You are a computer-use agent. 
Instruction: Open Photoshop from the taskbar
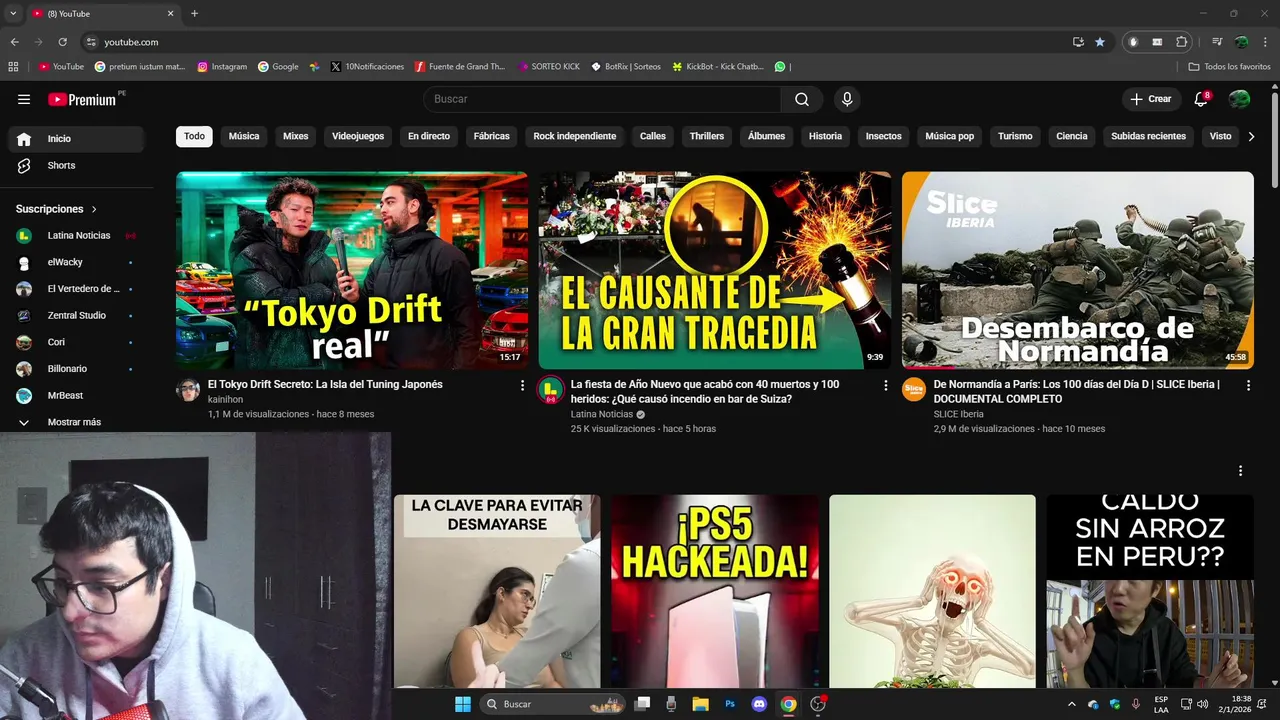730,704
